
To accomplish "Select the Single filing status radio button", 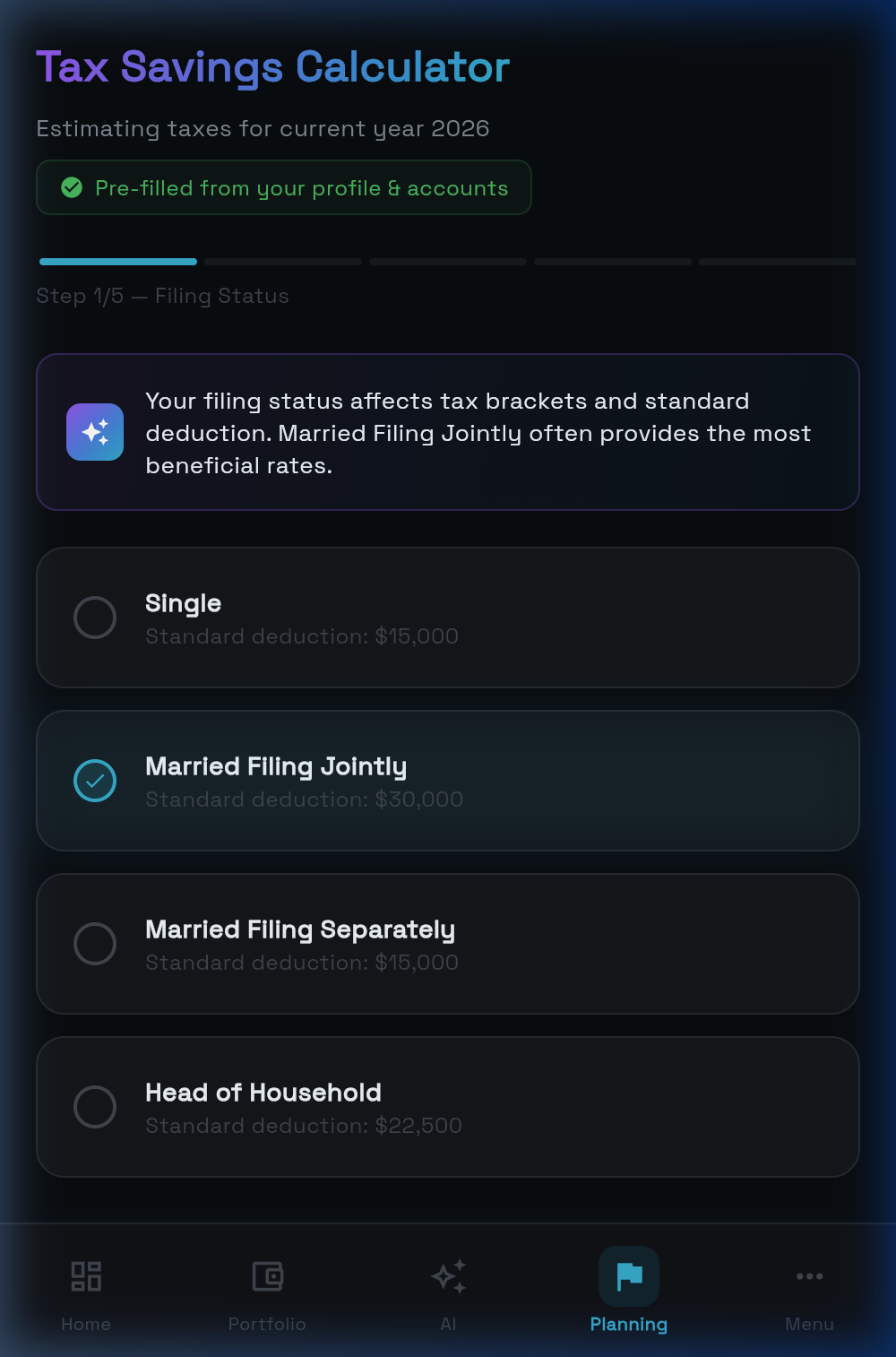I will click(94, 618).
